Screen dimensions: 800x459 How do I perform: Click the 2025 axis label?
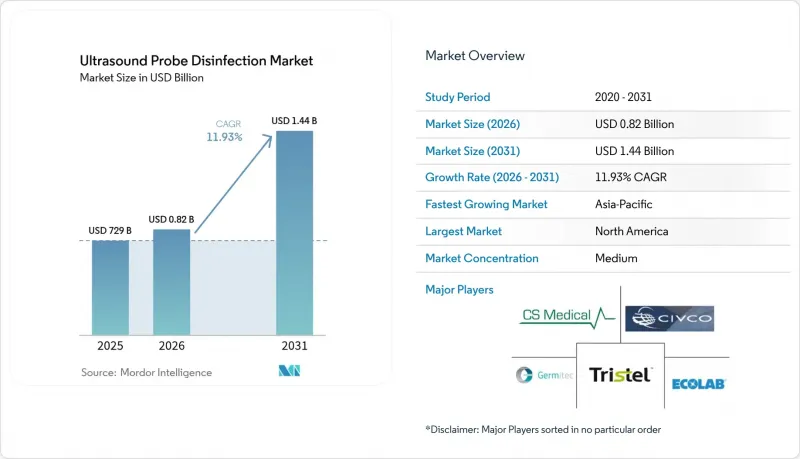click(110, 346)
